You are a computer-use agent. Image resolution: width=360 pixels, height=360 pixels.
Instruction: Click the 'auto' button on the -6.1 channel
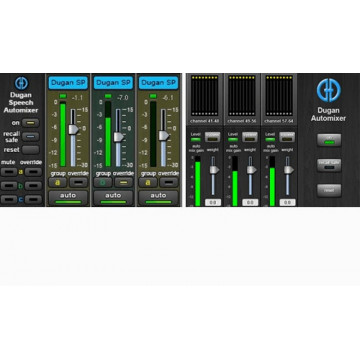tap(158, 197)
